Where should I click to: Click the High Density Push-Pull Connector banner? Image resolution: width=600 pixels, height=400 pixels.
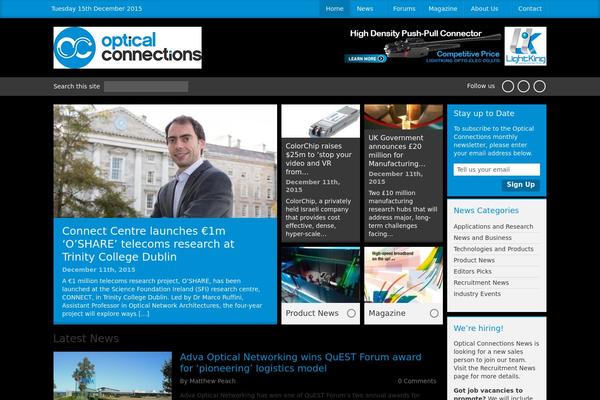tap(423, 46)
